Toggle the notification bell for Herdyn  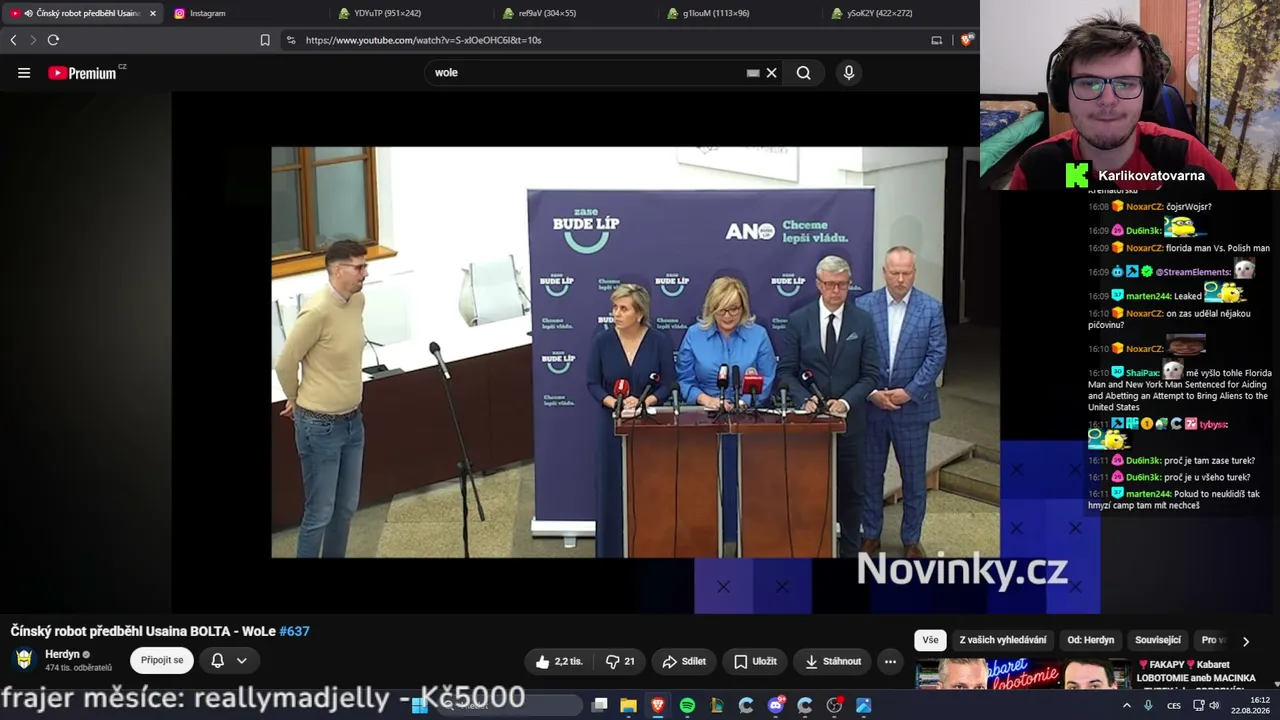coord(217,660)
